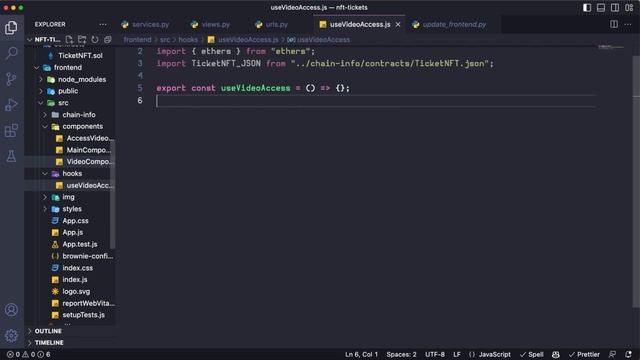Open the Accounts menu icon
The height and width of the screenshot is (360, 640).
11,310
